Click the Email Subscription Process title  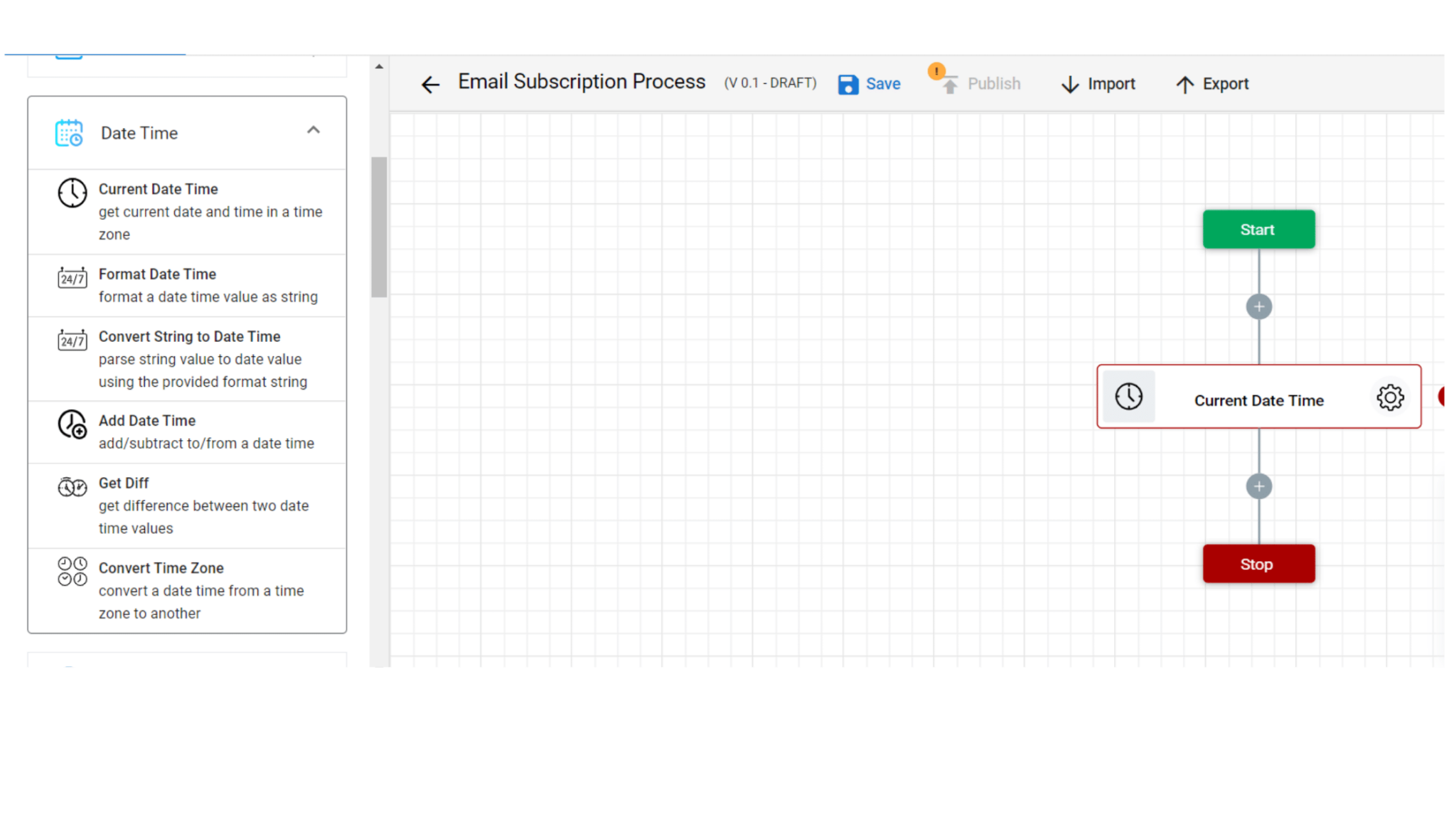(582, 82)
